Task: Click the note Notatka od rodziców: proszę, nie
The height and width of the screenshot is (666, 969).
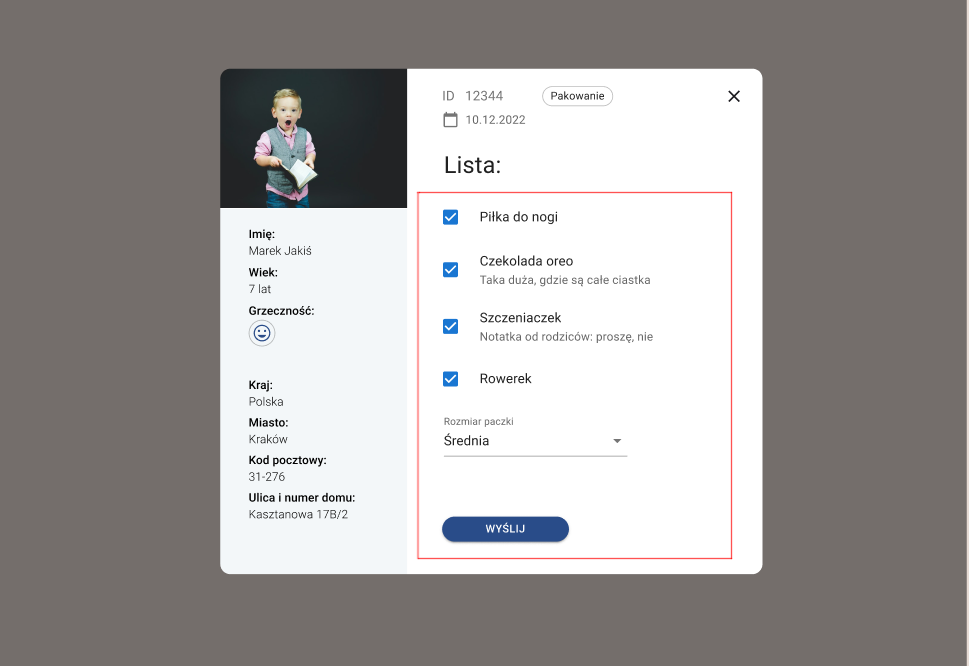Action: pos(566,337)
